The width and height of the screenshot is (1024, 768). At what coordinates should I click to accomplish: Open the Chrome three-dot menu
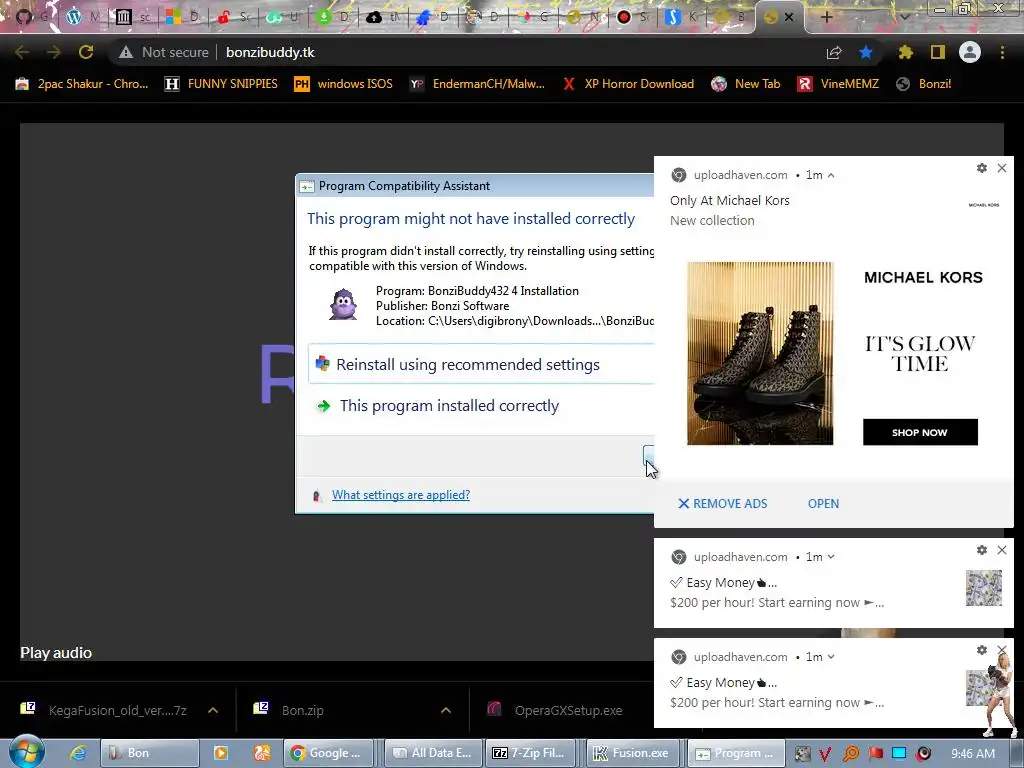tap(1002, 52)
